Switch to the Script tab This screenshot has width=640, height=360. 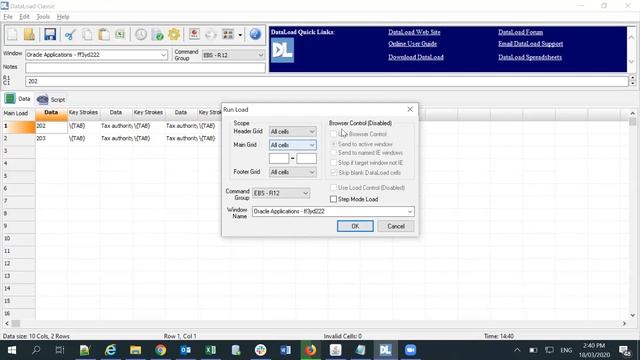click(51, 99)
